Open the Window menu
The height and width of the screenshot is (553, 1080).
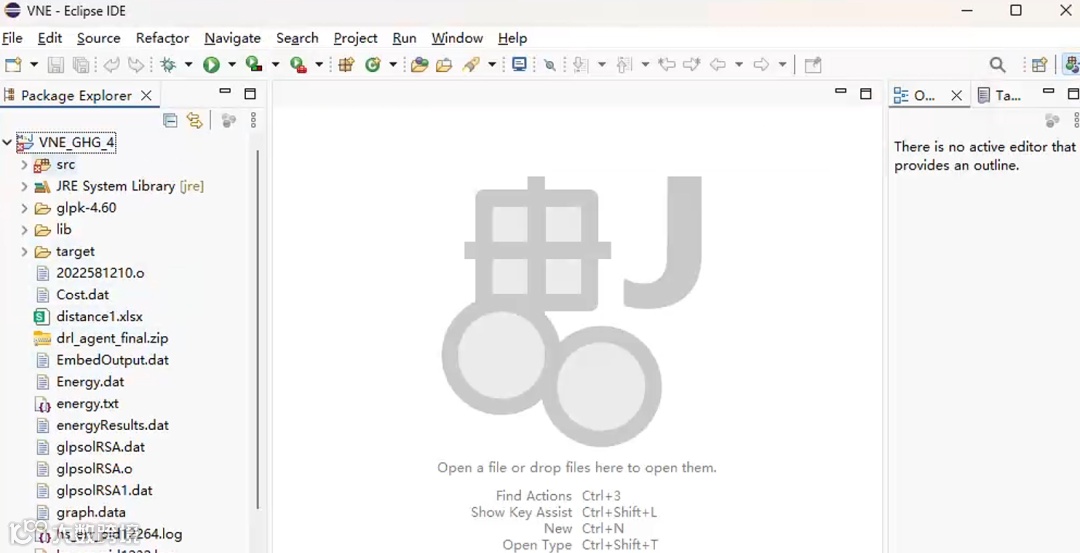[x=457, y=38]
